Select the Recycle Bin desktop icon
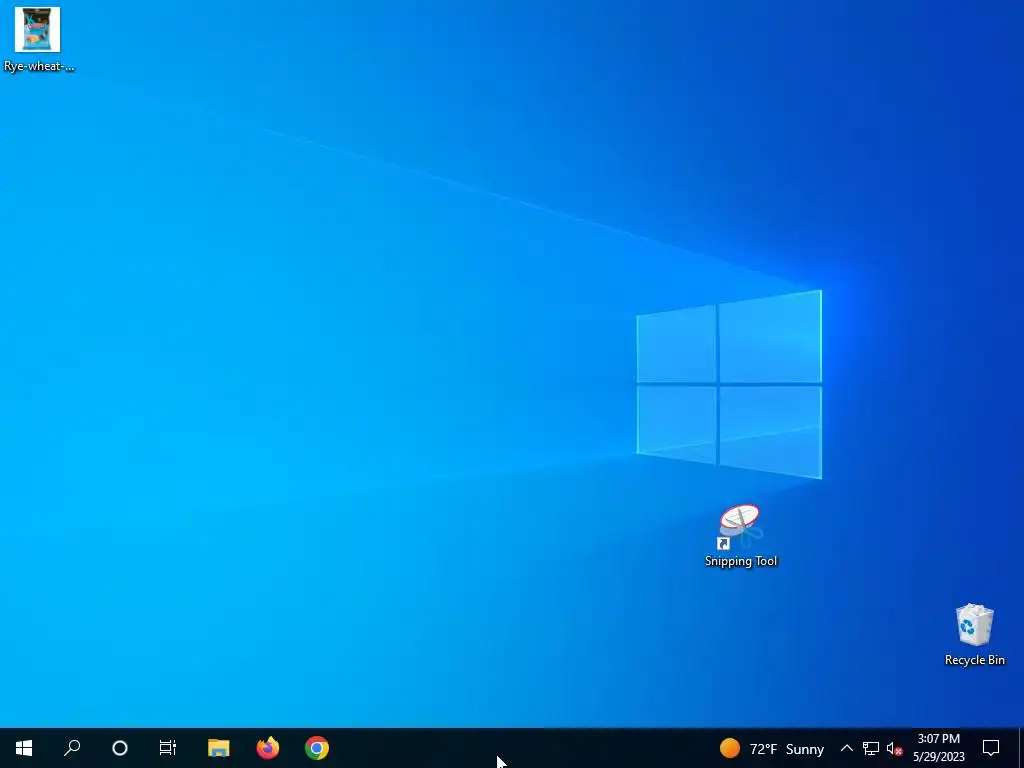Image resolution: width=1024 pixels, height=768 pixels. [974, 635]
